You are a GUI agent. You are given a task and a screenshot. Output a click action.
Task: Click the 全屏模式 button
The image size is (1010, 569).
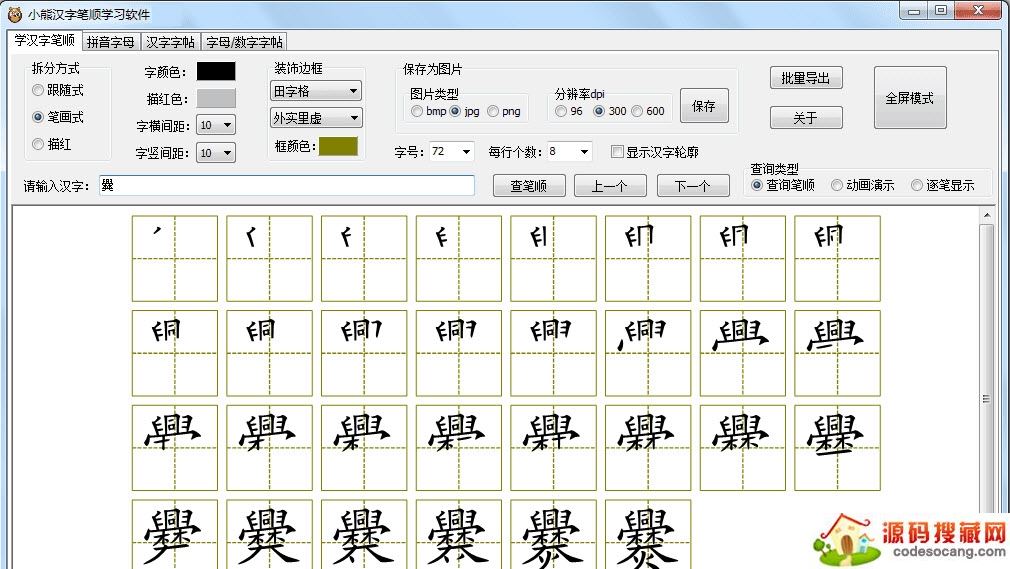[x=909, y=98]
